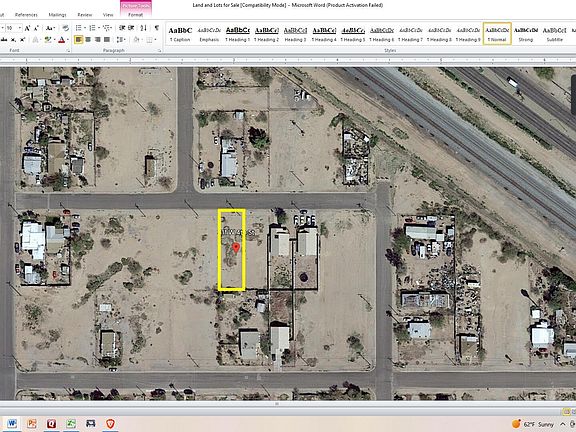Open the font size dropdown

(x=19, y=28)
